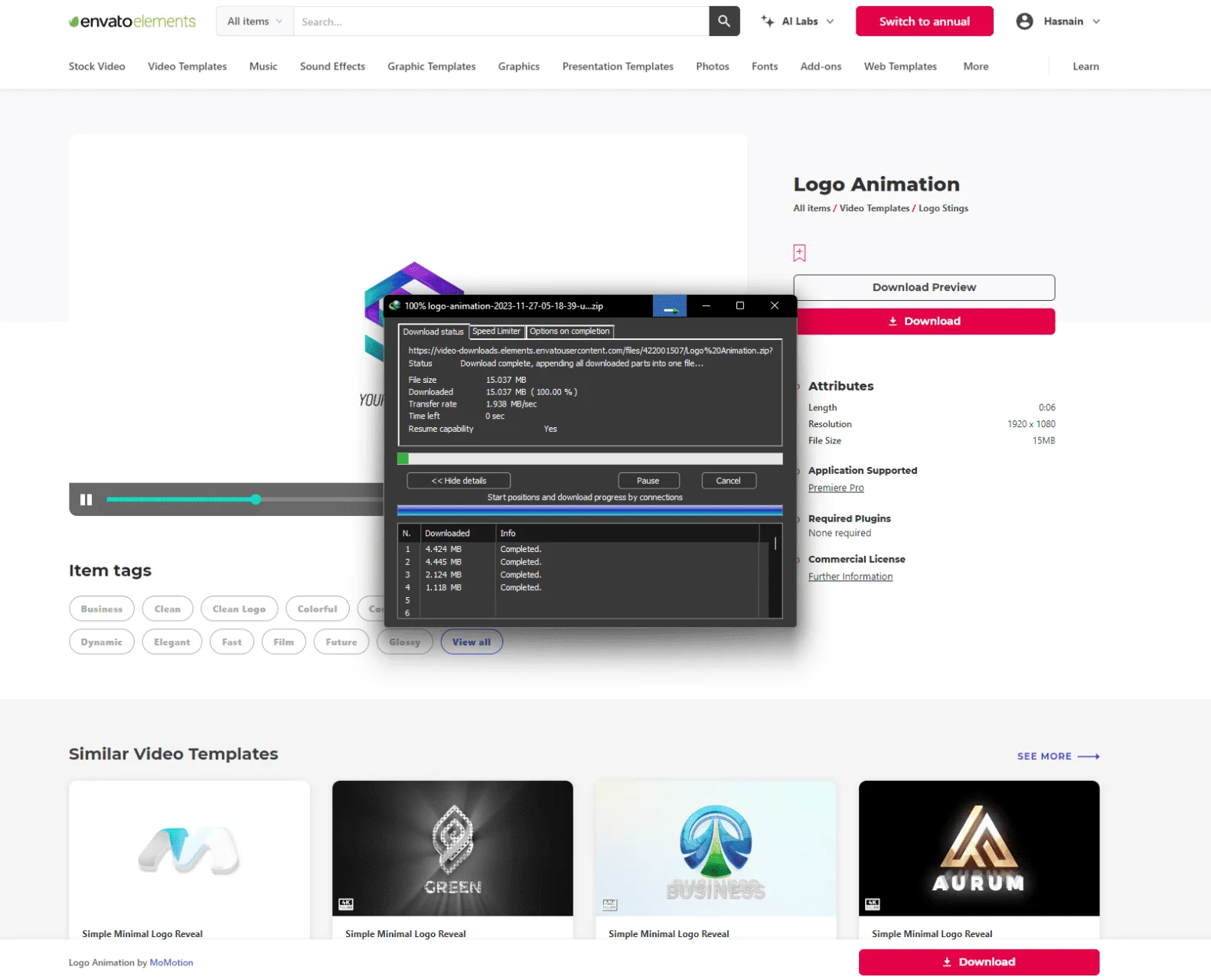Close the IDM download dialog
Screen dimensions: 1211x980
click(x=775, y=305)
